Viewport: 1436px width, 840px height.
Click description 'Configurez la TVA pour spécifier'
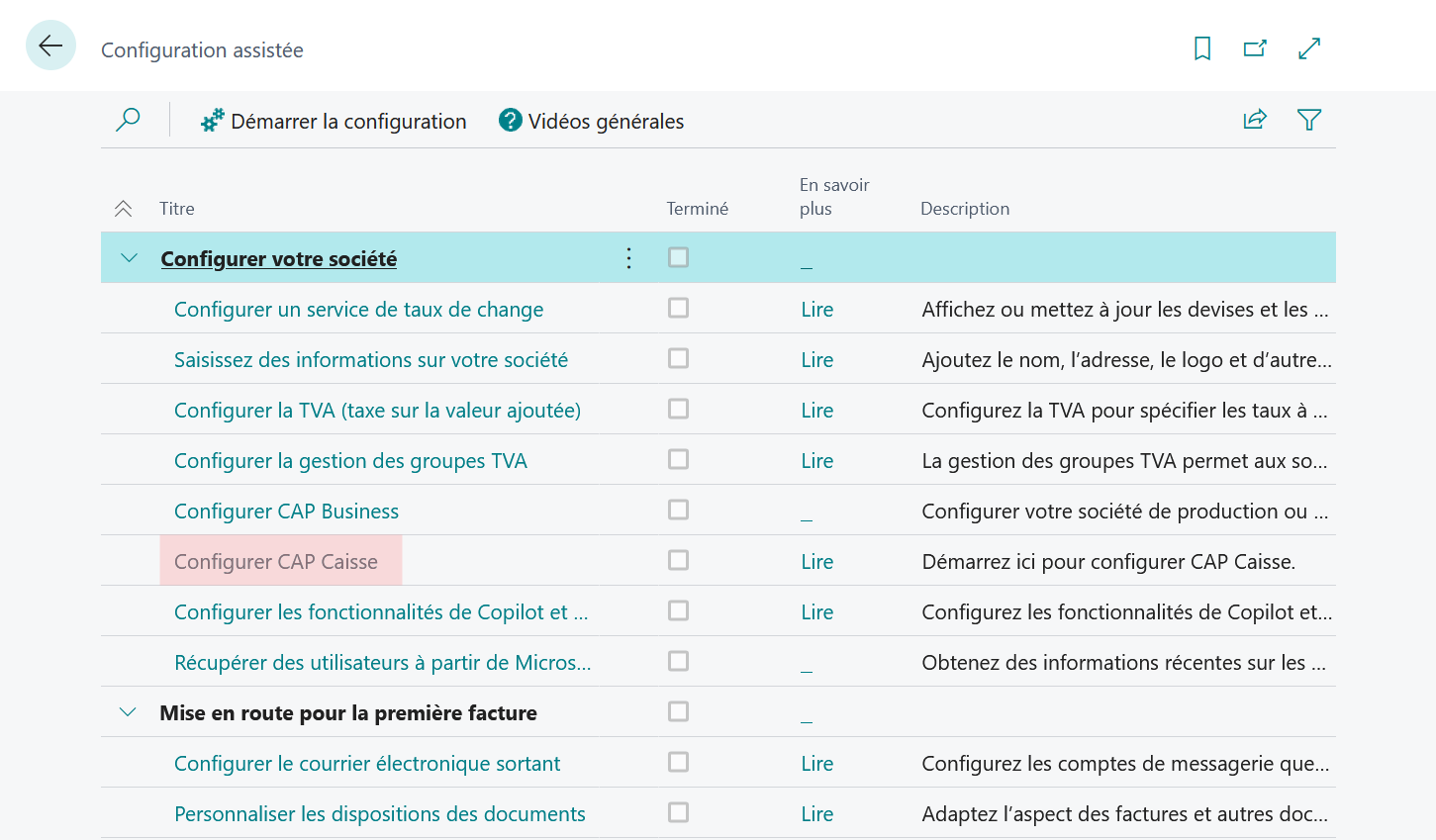point(1125,411)
